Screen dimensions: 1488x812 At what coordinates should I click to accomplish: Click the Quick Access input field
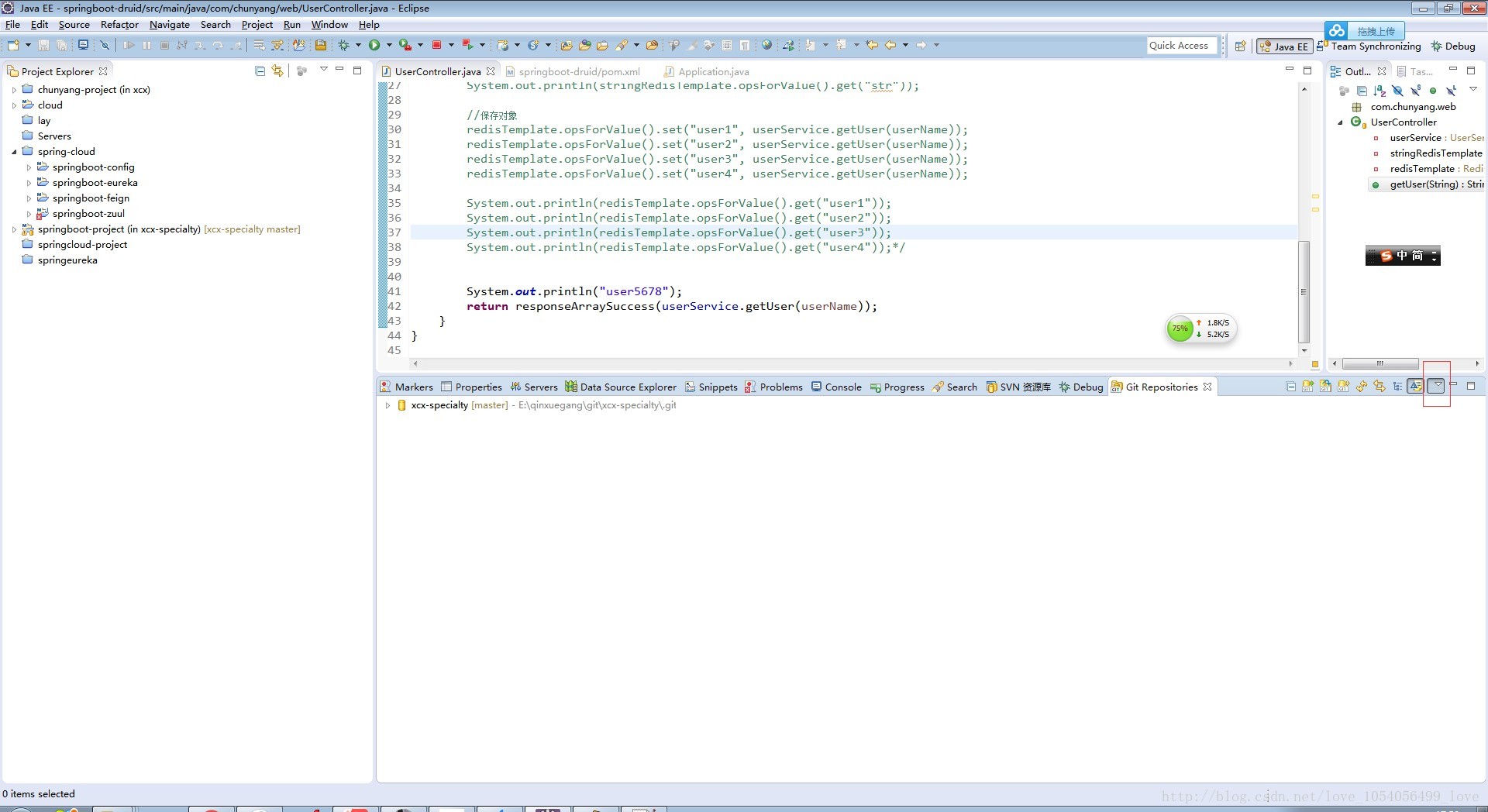[1183, 46]
